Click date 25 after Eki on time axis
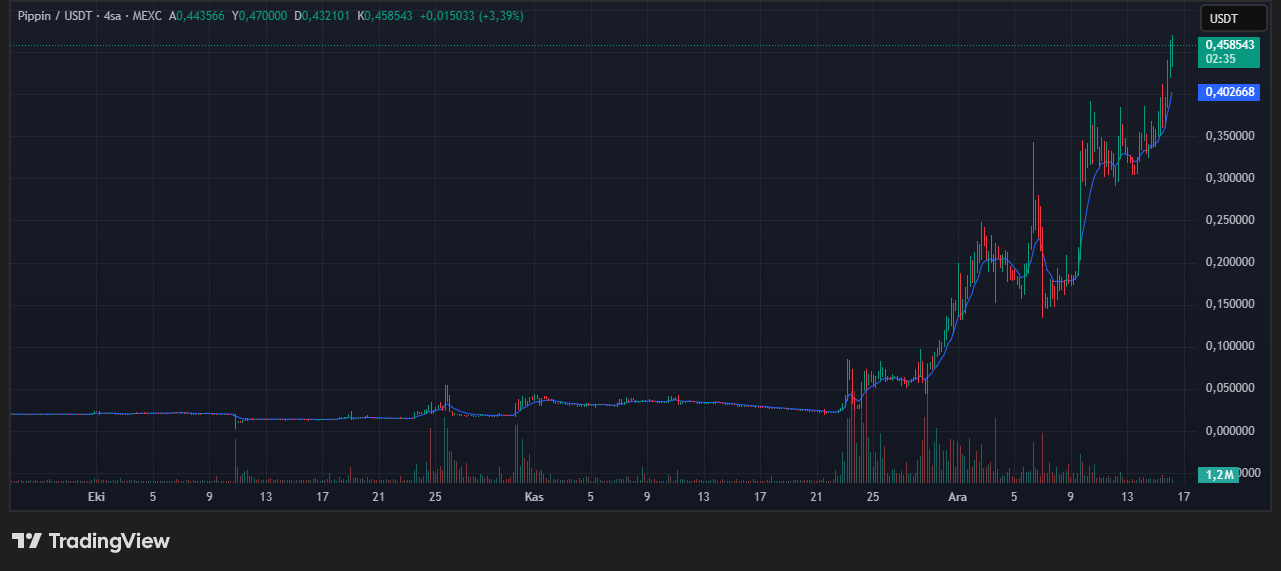The width and height of the screenshot is (1281, 571). coord(435,497)
